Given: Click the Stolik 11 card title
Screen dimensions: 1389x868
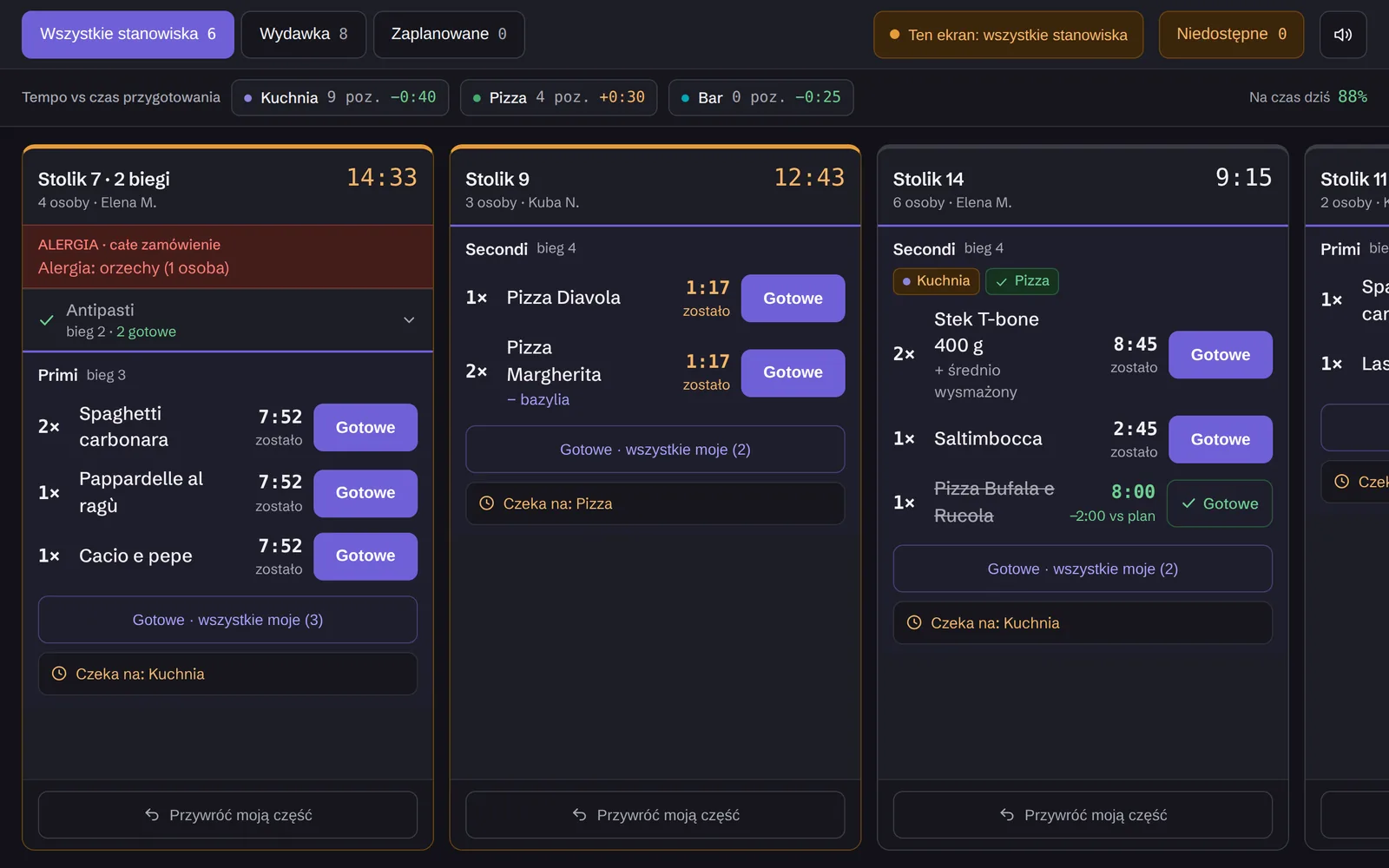Looking at the screenshot, I should [1354, 180].
